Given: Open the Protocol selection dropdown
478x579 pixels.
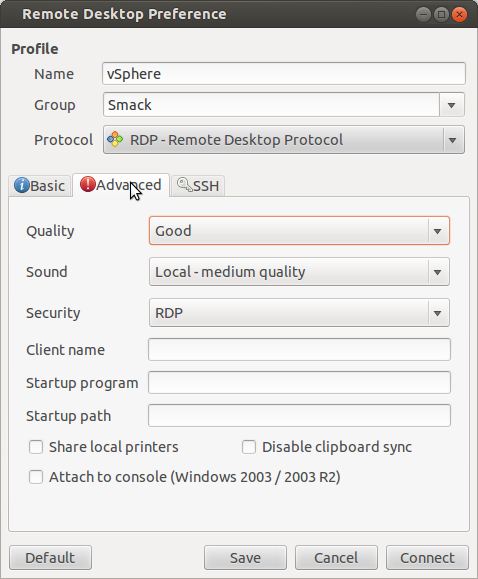Looking at the screenshot, I should pos(284,140).
